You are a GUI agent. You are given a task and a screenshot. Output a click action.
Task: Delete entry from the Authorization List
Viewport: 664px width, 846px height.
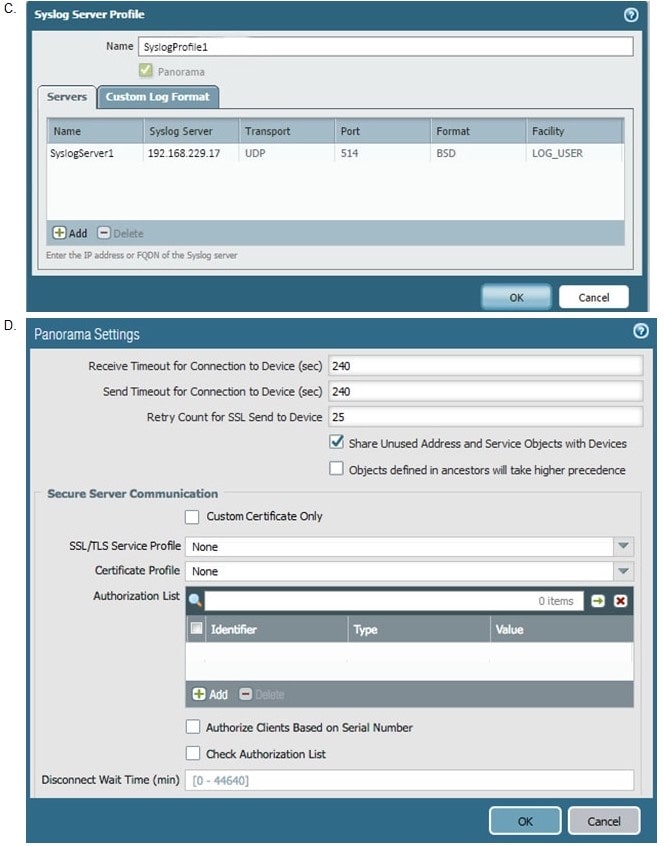(262, 694)
